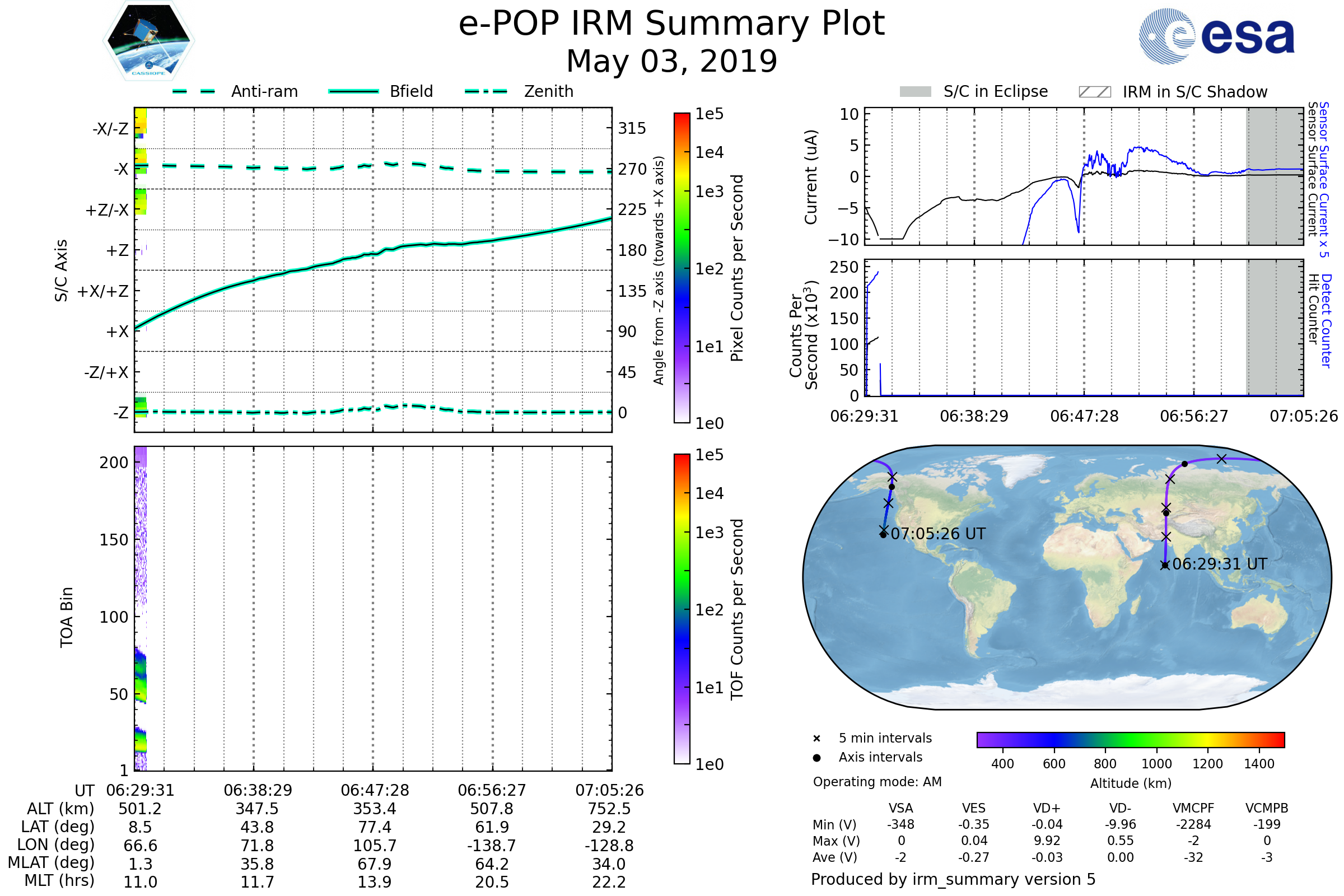Click the CASSIOPE mission hexagon logo

[148, 41]
